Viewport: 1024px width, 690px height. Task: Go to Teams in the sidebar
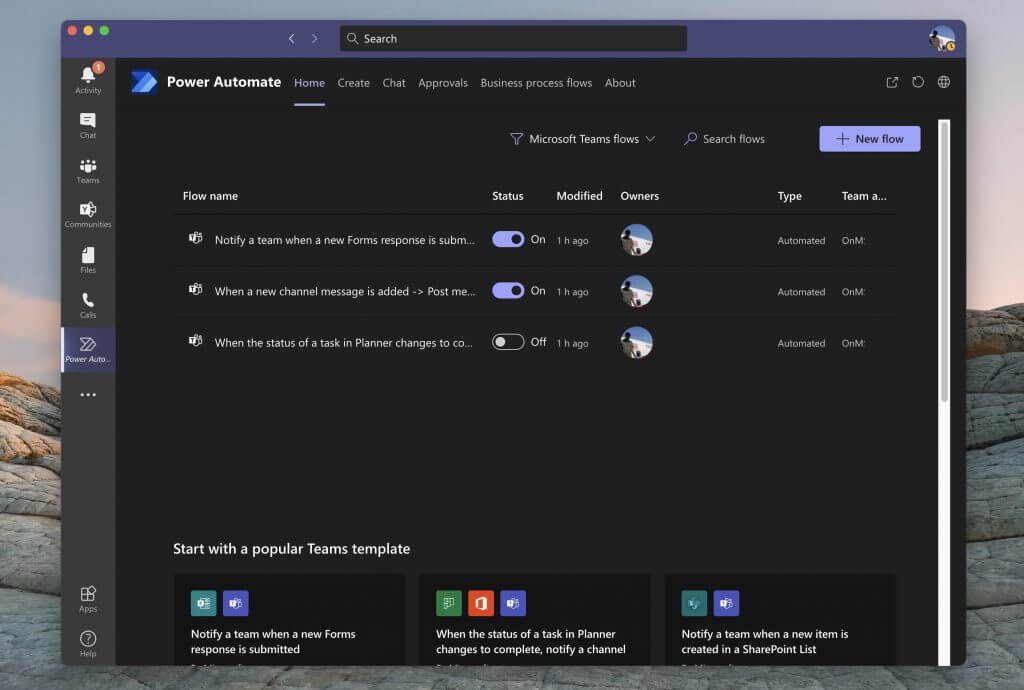[x=88, y=170]
